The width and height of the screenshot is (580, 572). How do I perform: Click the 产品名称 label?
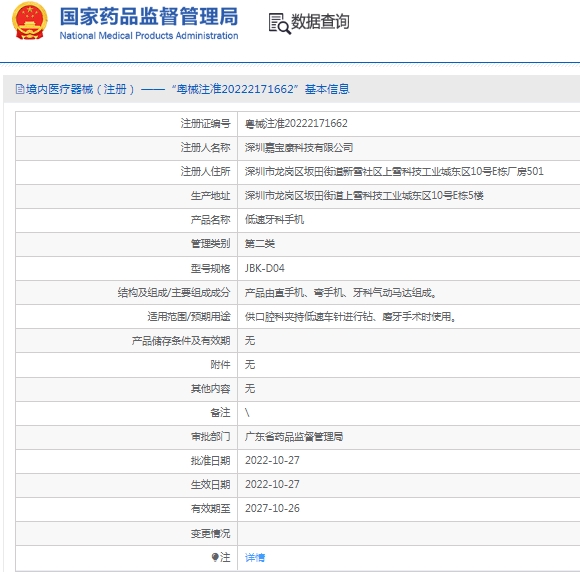click(x=210, y=220)
